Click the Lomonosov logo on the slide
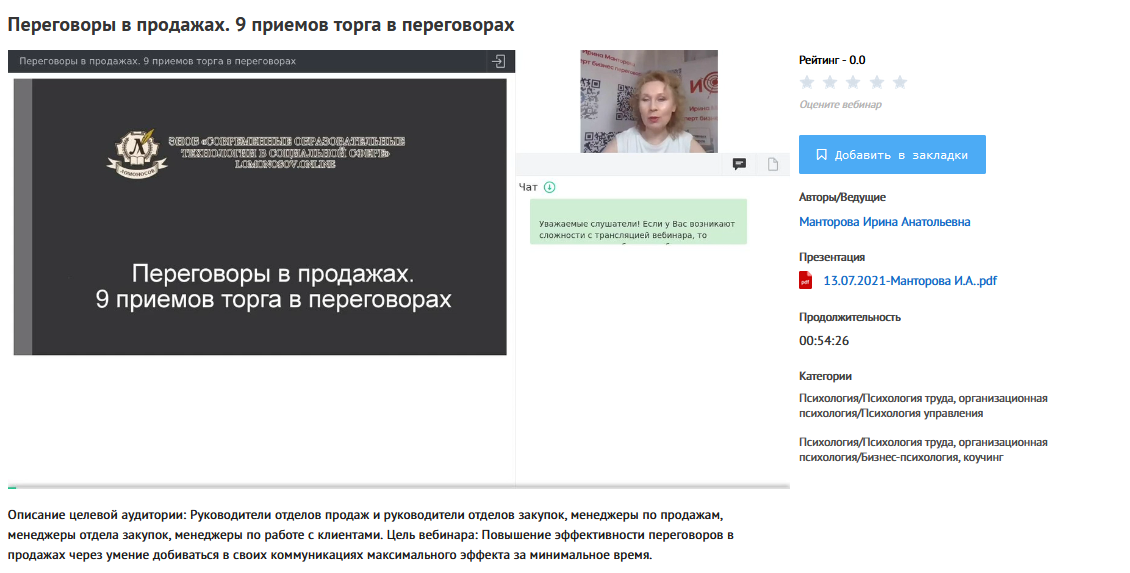Screen dimensions: 1130x573 (x=132, y=151)
